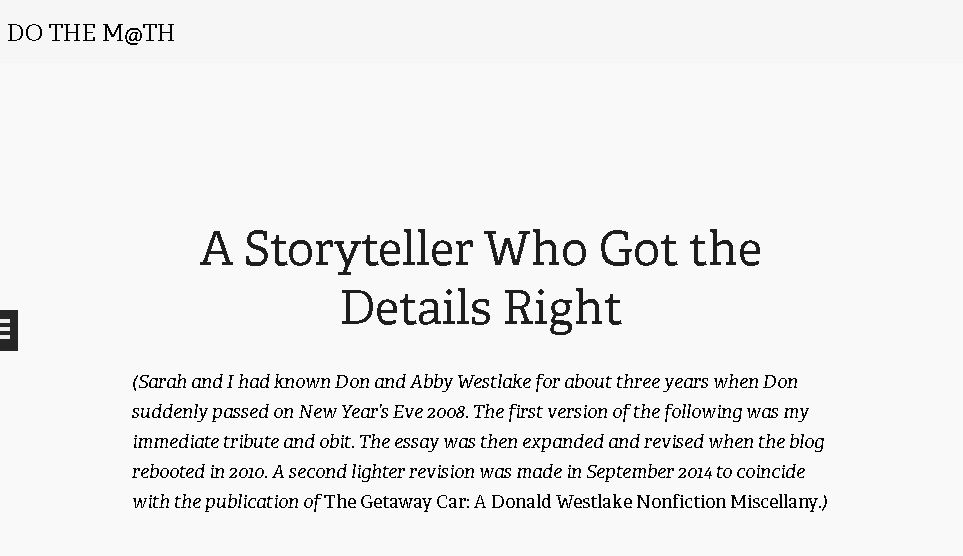Click the word 'Storyteller' in the title

(x=359, y=250)
